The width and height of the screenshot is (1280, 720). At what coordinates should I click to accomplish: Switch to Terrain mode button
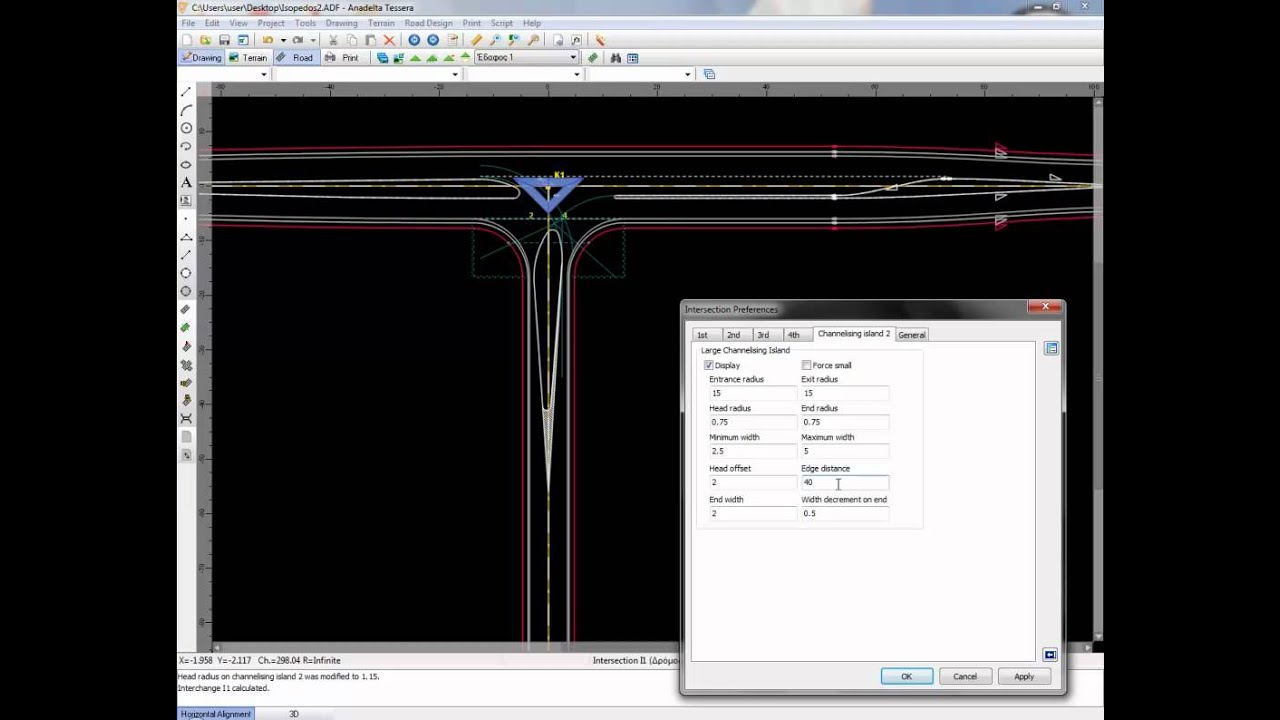pyautogui.click(x=249, y=58)
